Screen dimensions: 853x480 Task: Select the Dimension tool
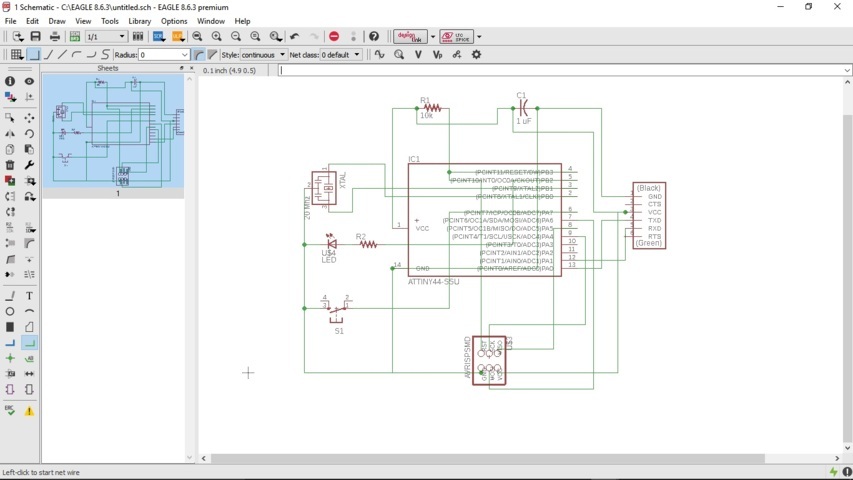[x=29, y=374]
